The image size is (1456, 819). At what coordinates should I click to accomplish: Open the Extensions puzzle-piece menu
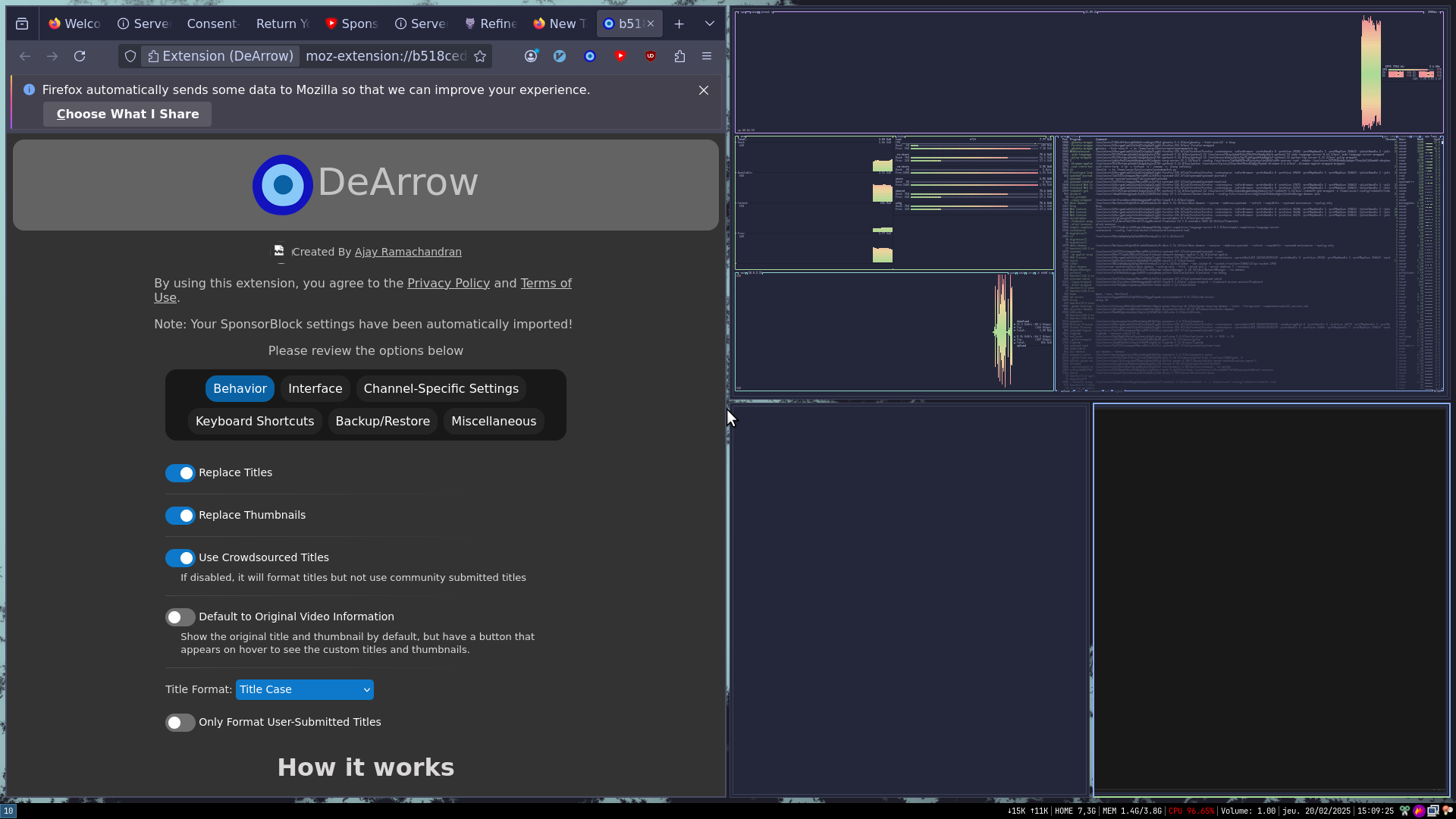coord(679,56)
